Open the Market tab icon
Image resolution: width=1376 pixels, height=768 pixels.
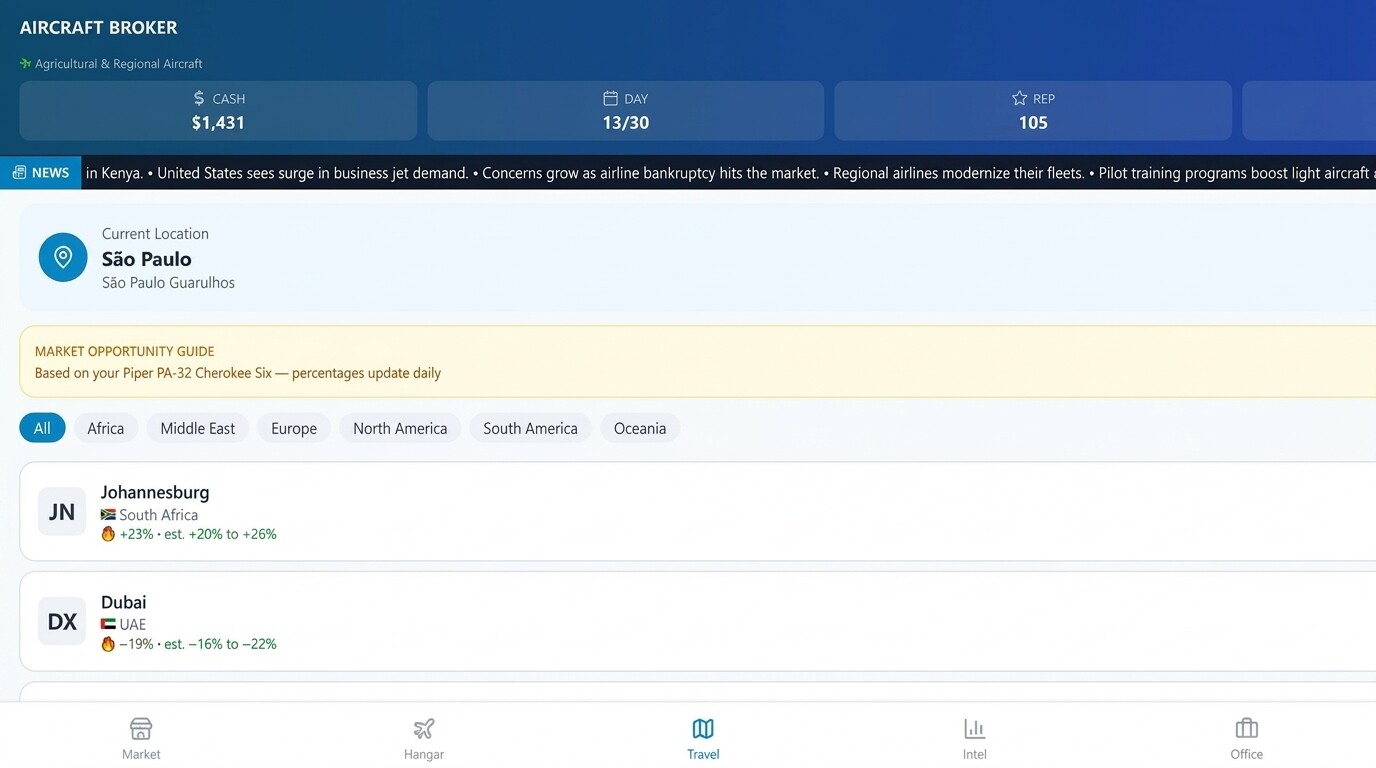tap(141, 728)
